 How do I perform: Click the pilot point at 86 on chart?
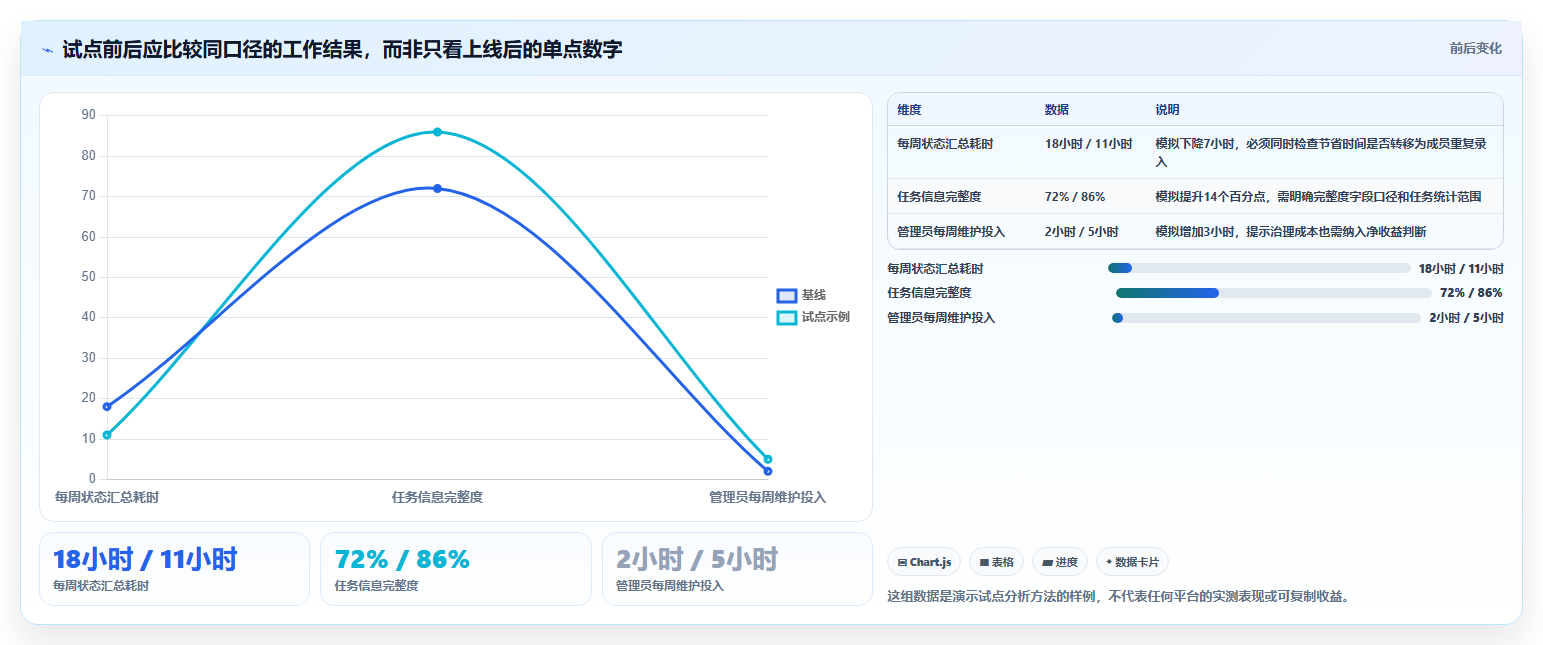coord(437,132)
